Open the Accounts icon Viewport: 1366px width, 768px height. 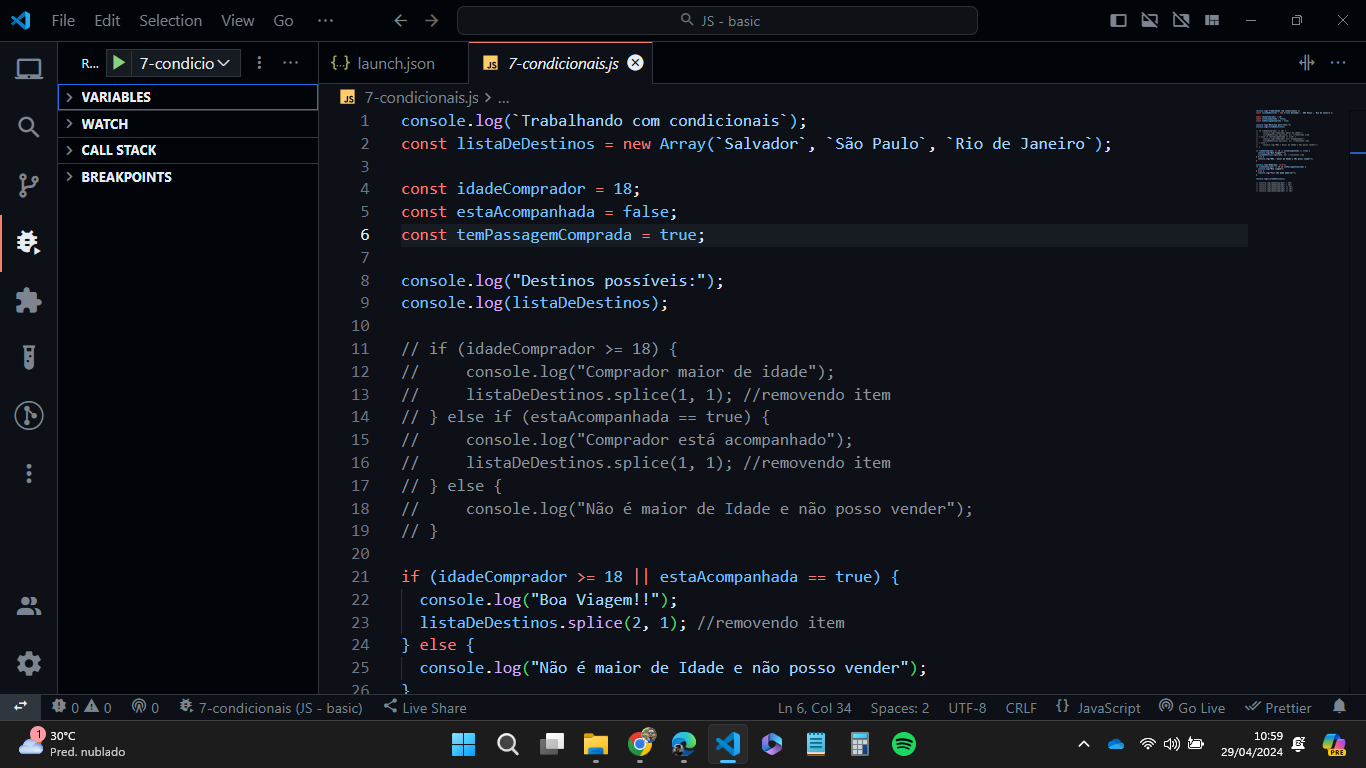click(x=29, y=606)
